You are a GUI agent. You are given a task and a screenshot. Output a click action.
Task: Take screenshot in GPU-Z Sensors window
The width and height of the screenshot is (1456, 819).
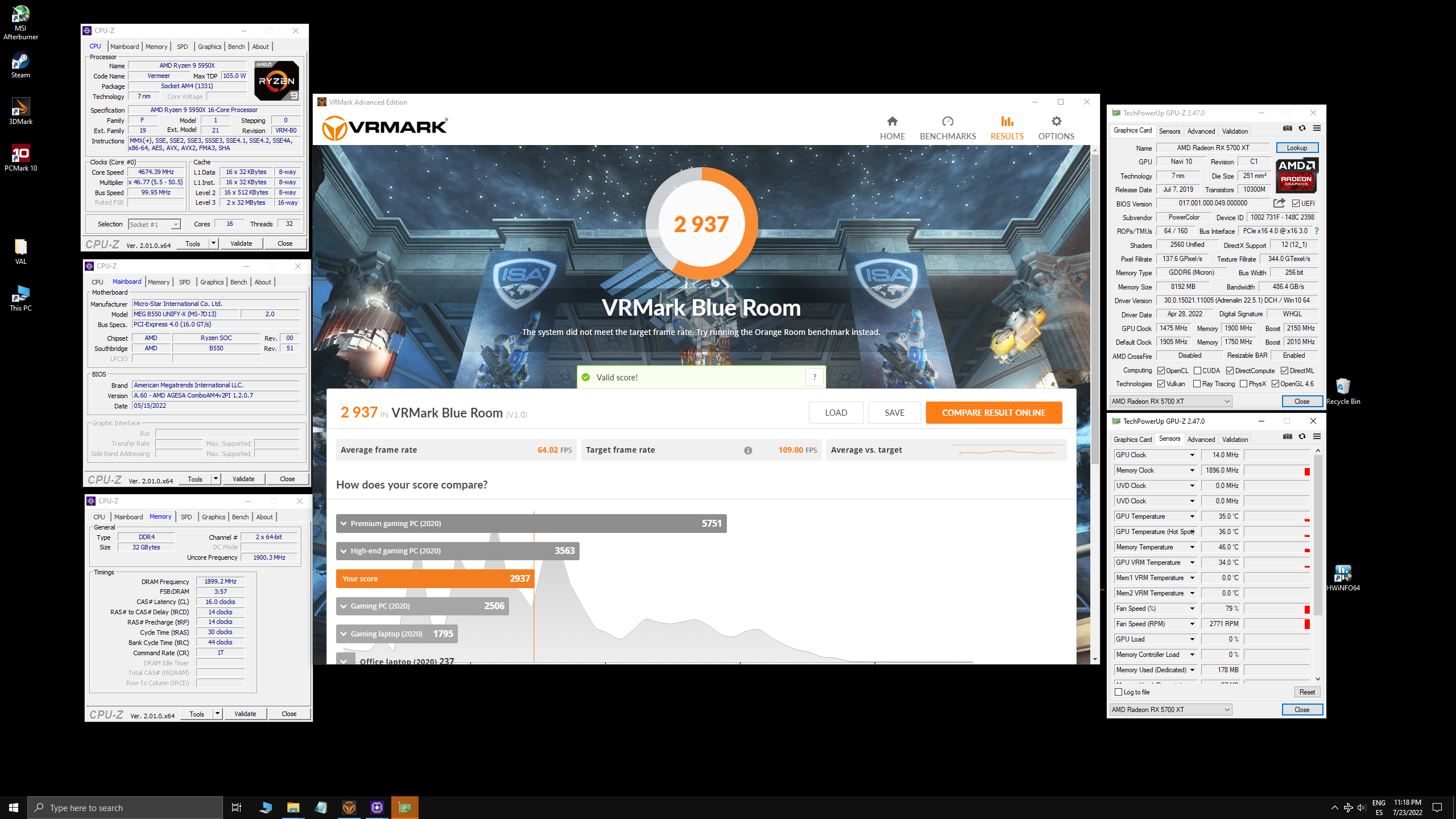coord(1288,437)
